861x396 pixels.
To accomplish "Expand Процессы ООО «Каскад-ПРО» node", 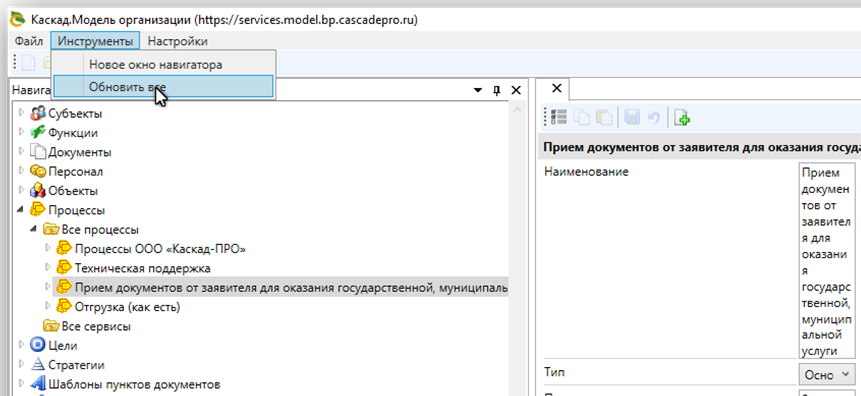I will 48,249.
